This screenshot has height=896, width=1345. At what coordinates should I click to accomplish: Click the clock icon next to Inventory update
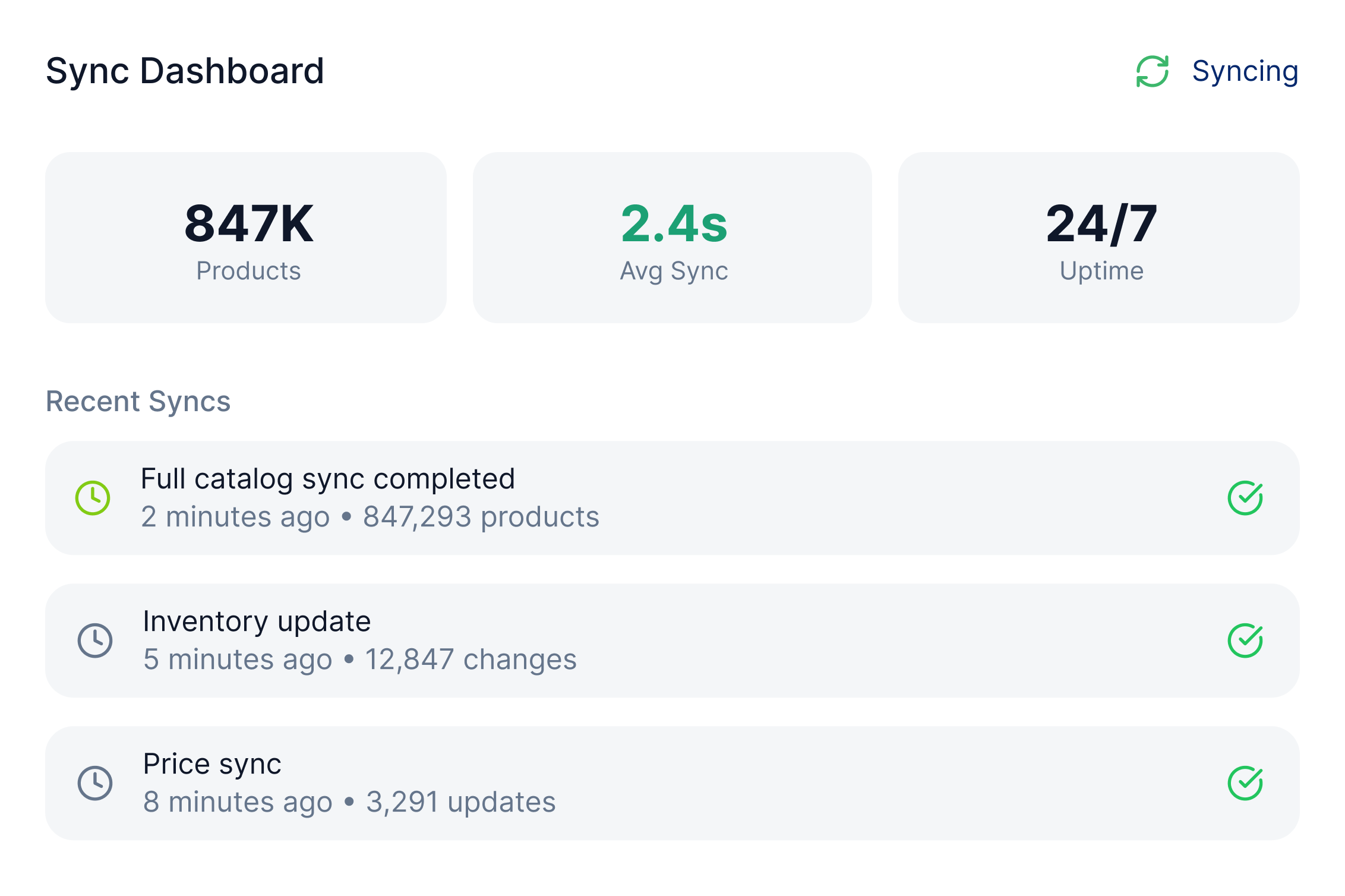click(95, 641)
